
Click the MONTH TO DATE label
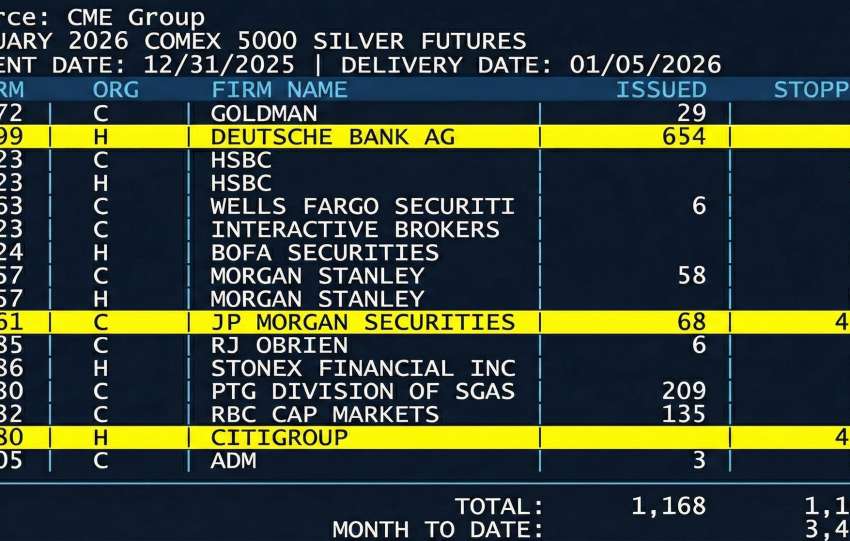(437, 529)
